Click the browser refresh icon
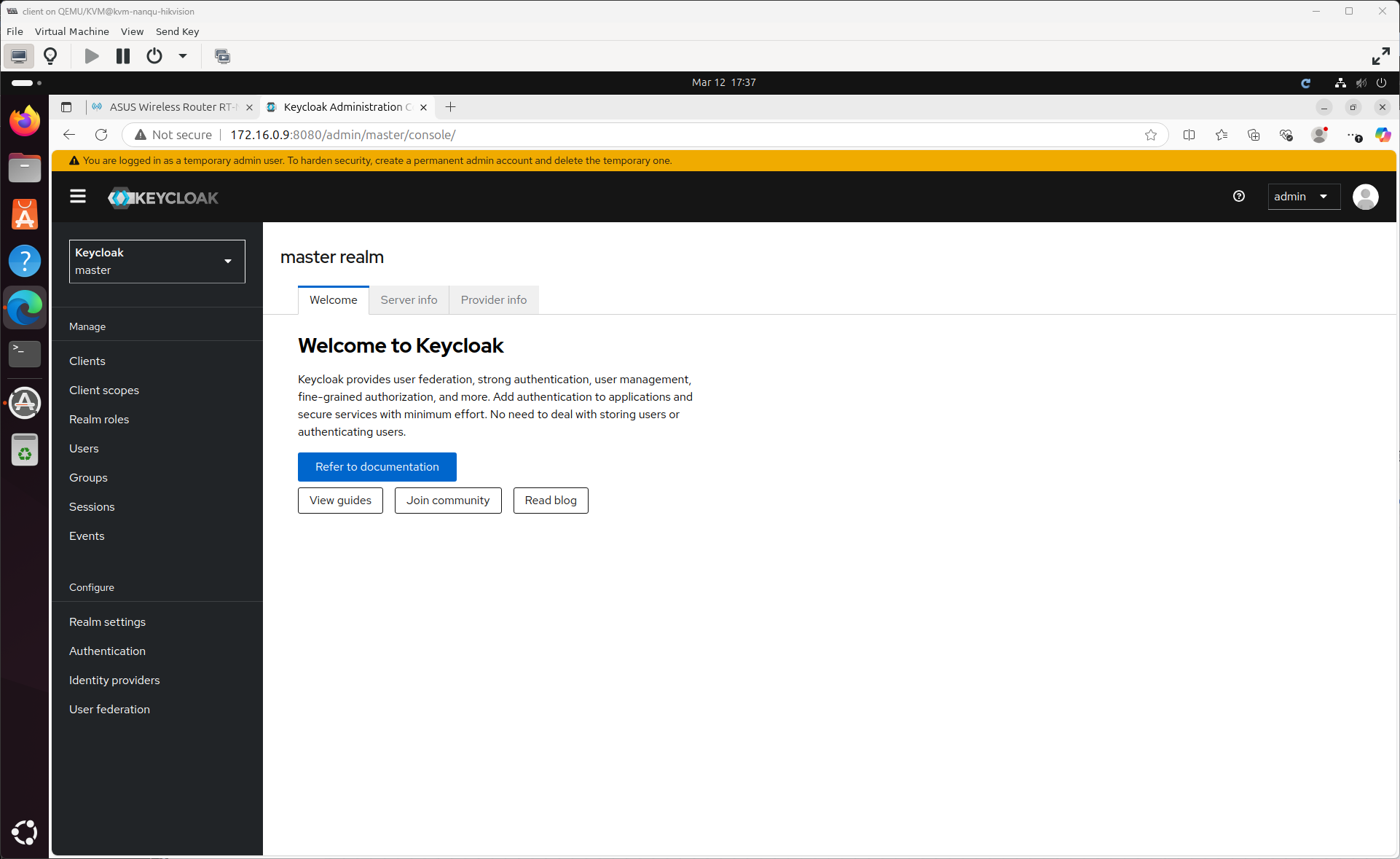 pos(101,135)
